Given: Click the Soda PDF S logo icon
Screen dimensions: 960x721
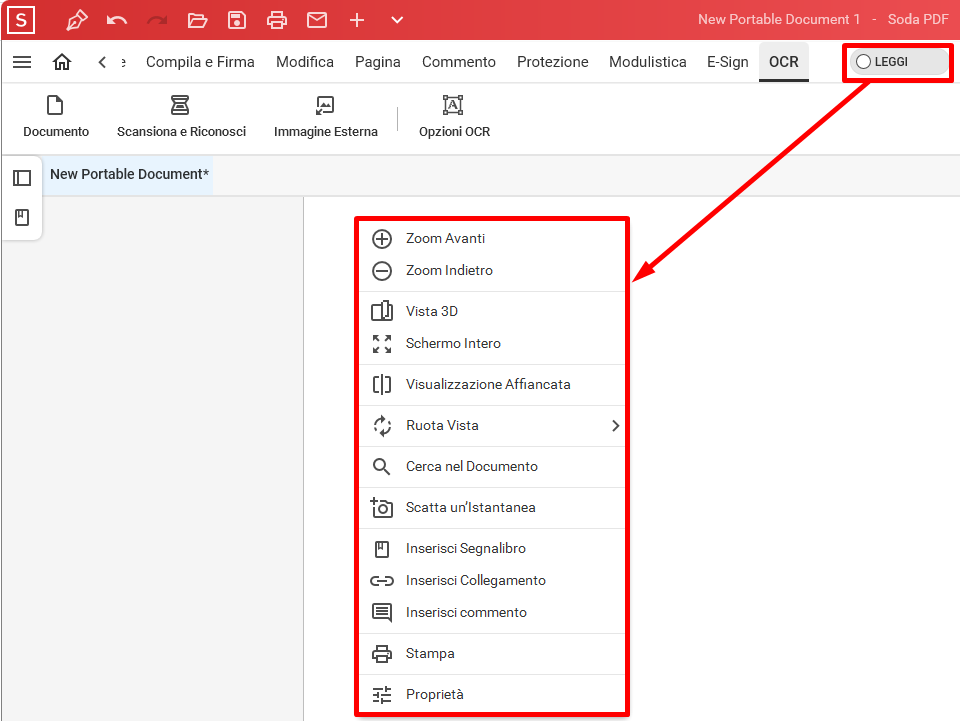Looking at the screenshot, I should click(21, 20).
